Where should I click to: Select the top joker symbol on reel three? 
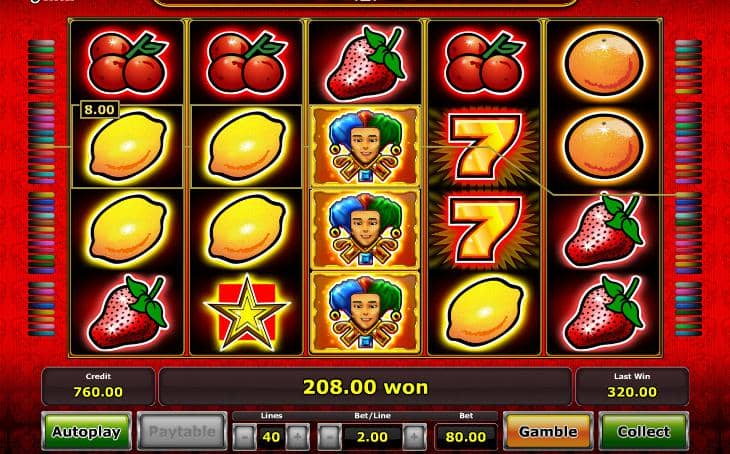[365, 146]
